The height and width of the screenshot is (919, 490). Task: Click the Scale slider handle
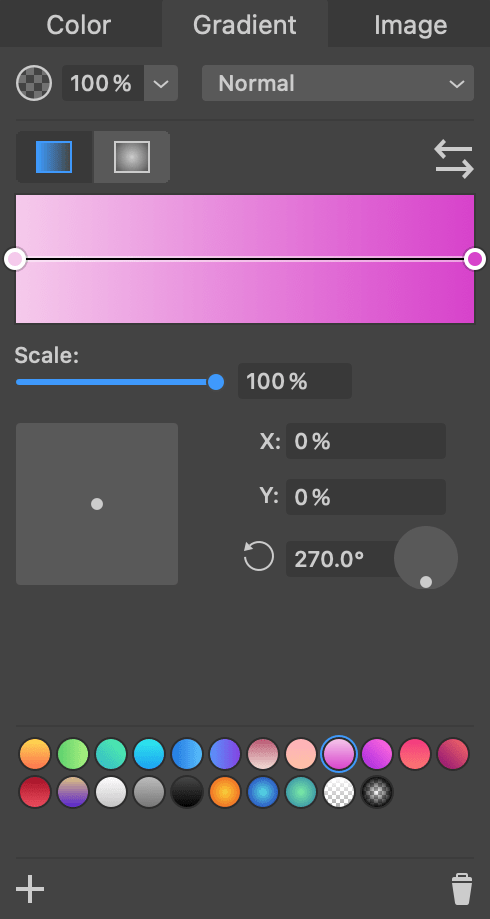pyautogui.click(x=216, y=382)
